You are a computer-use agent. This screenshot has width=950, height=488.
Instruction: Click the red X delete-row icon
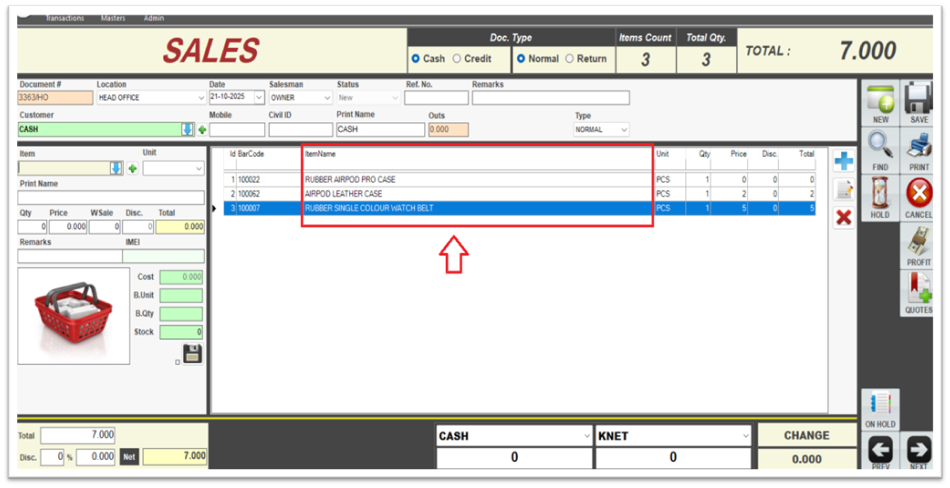[843, 217]
